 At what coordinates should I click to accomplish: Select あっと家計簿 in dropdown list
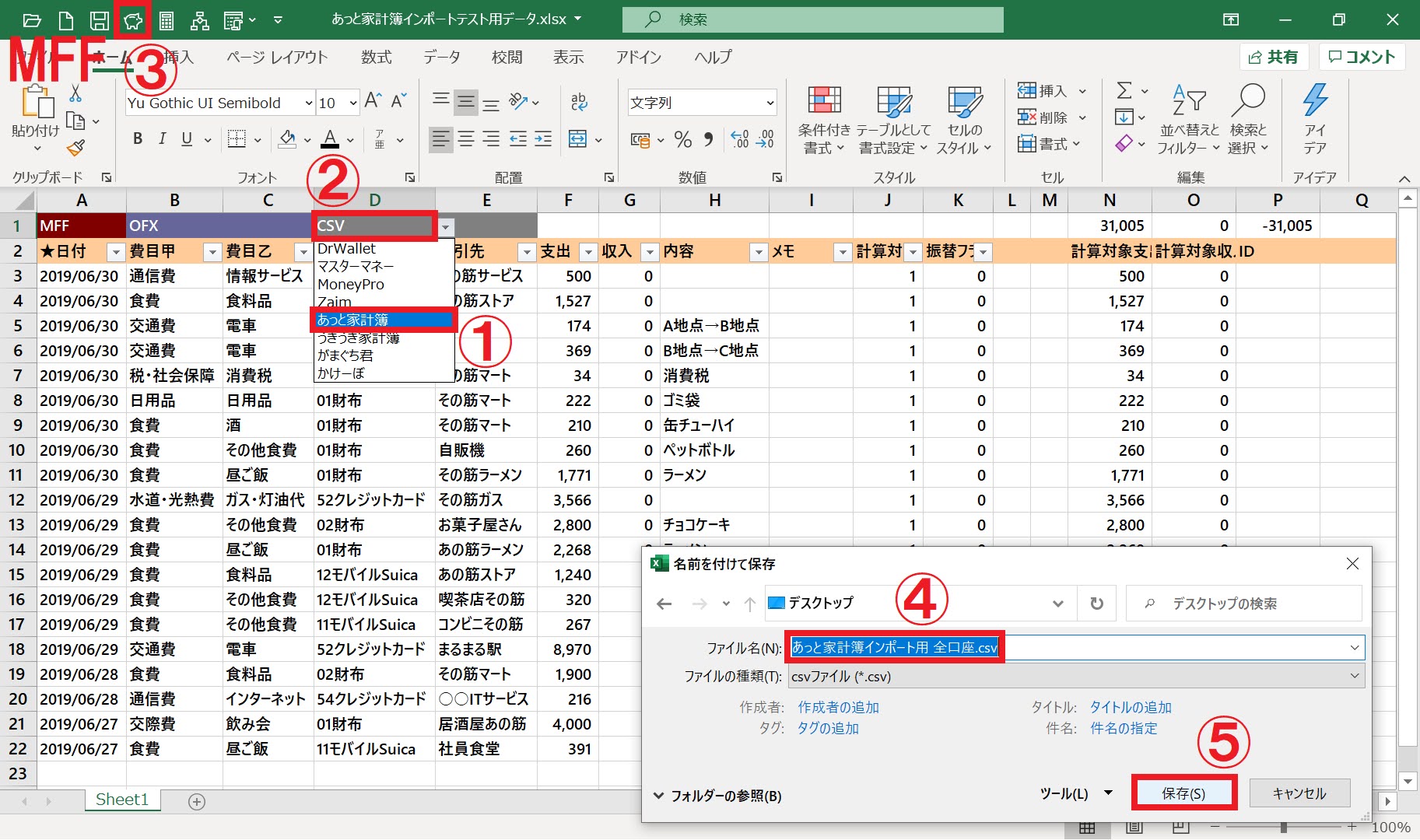(x=384, y=320)
